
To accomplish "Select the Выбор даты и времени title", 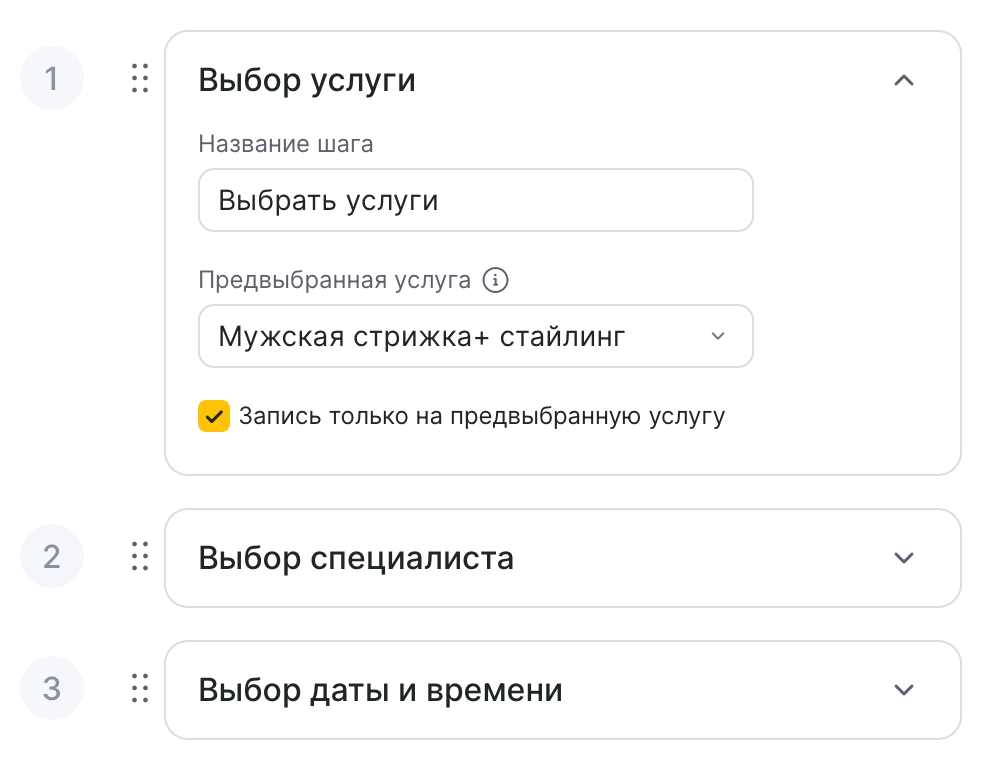I will click(x=380, y=690).
